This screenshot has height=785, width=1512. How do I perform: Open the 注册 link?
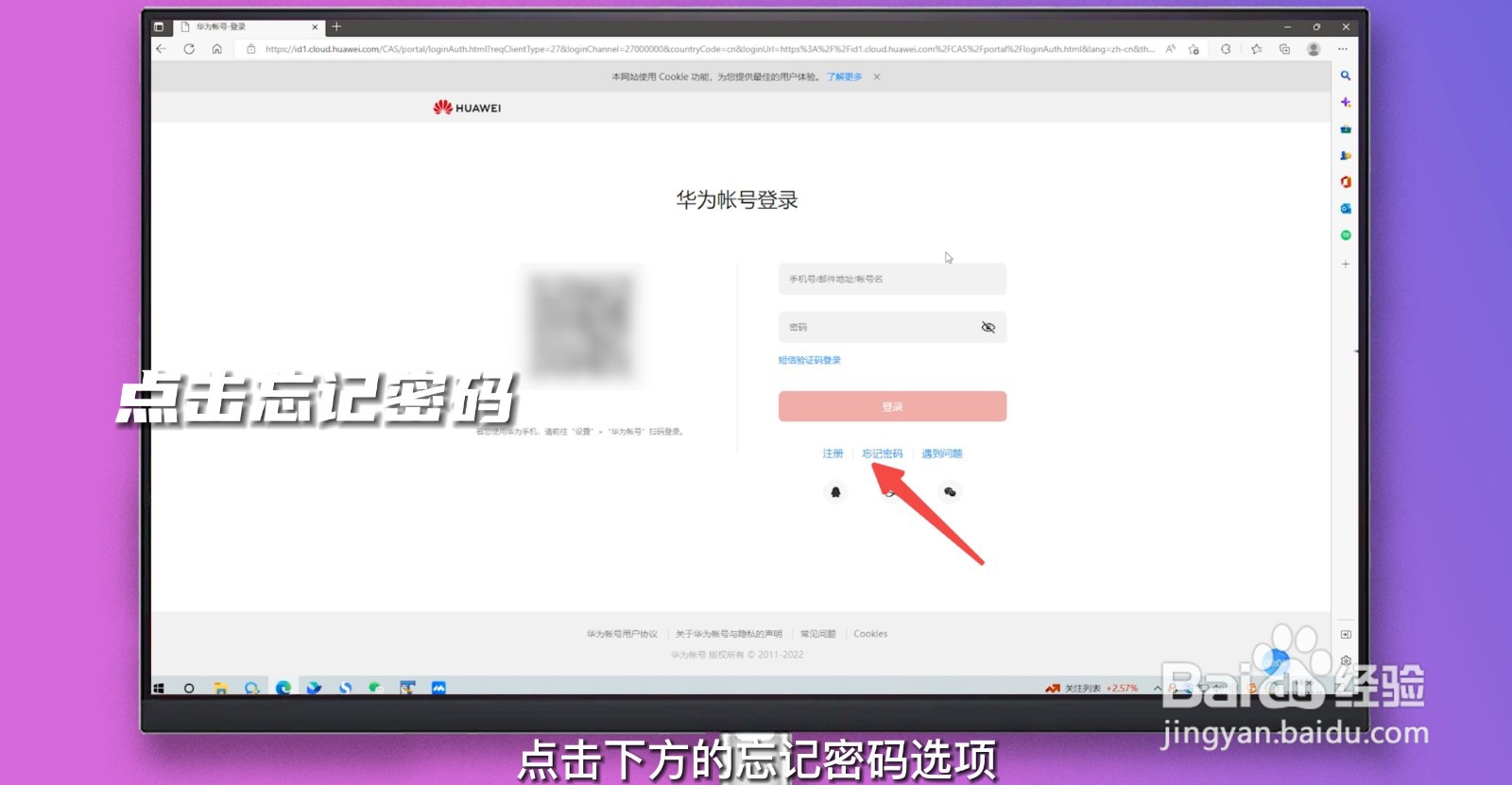pyautogui.click(x=833, y=453)
